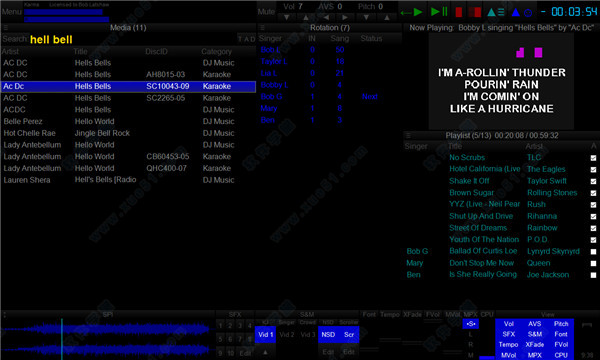Image resolution: width=600 pixels, height=360 pixels.
Task: Click the bright red stop icon
Action: click(459, 12)
